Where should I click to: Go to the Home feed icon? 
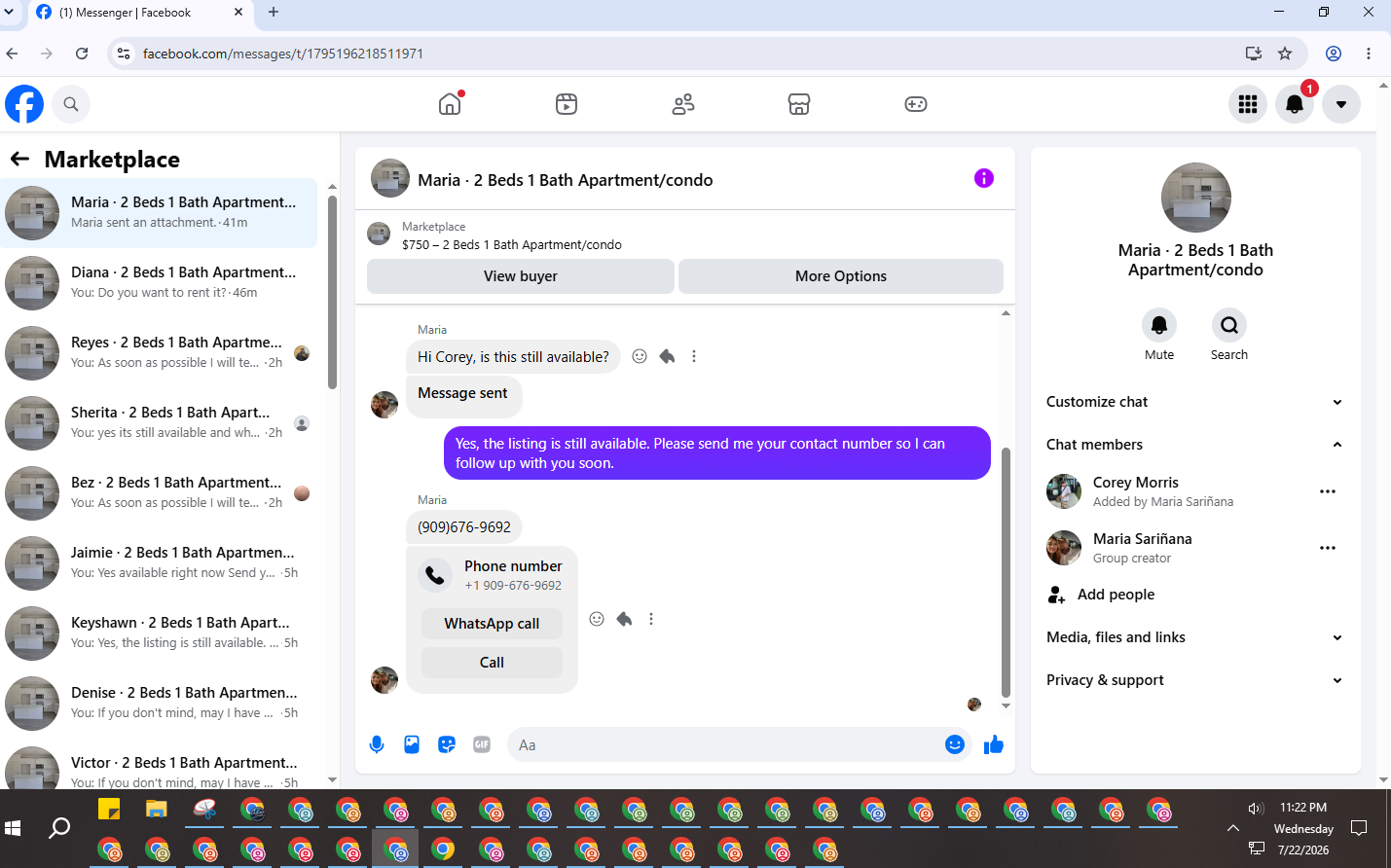pos(450,104)
